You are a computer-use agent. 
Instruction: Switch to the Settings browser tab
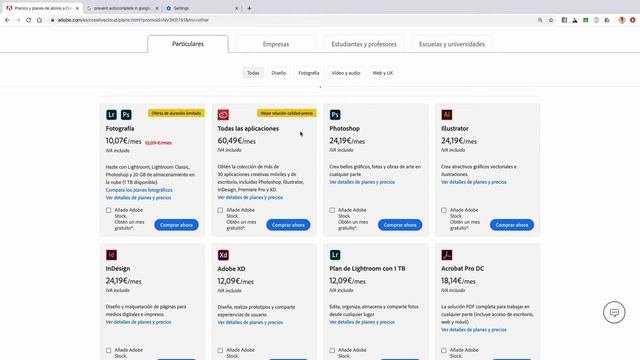(x=202, y=8)
